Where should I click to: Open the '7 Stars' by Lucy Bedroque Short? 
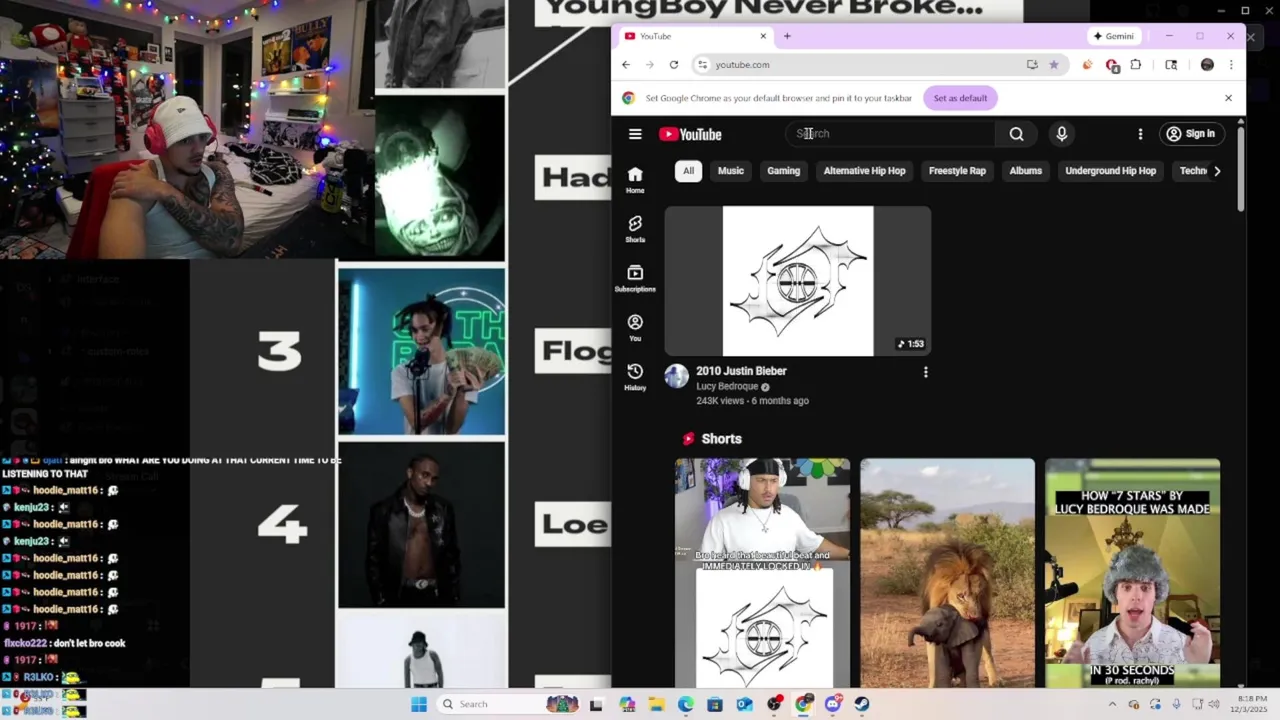[1132, 573]
